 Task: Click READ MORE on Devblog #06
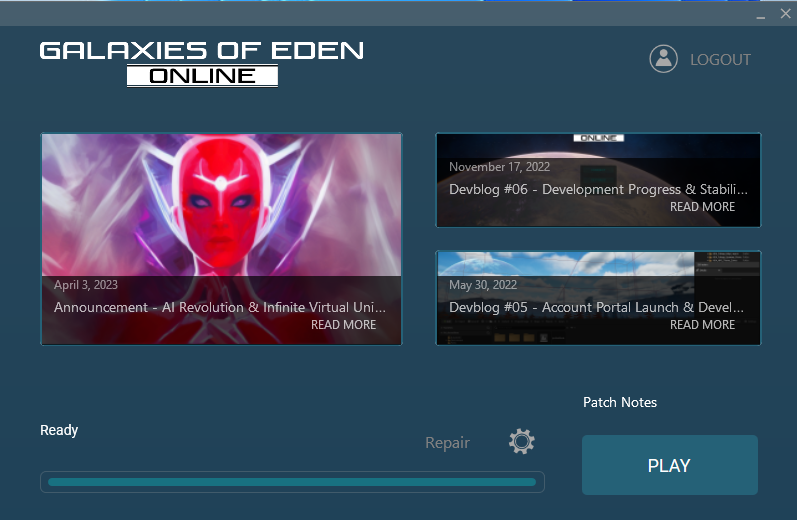pos(702,207)
